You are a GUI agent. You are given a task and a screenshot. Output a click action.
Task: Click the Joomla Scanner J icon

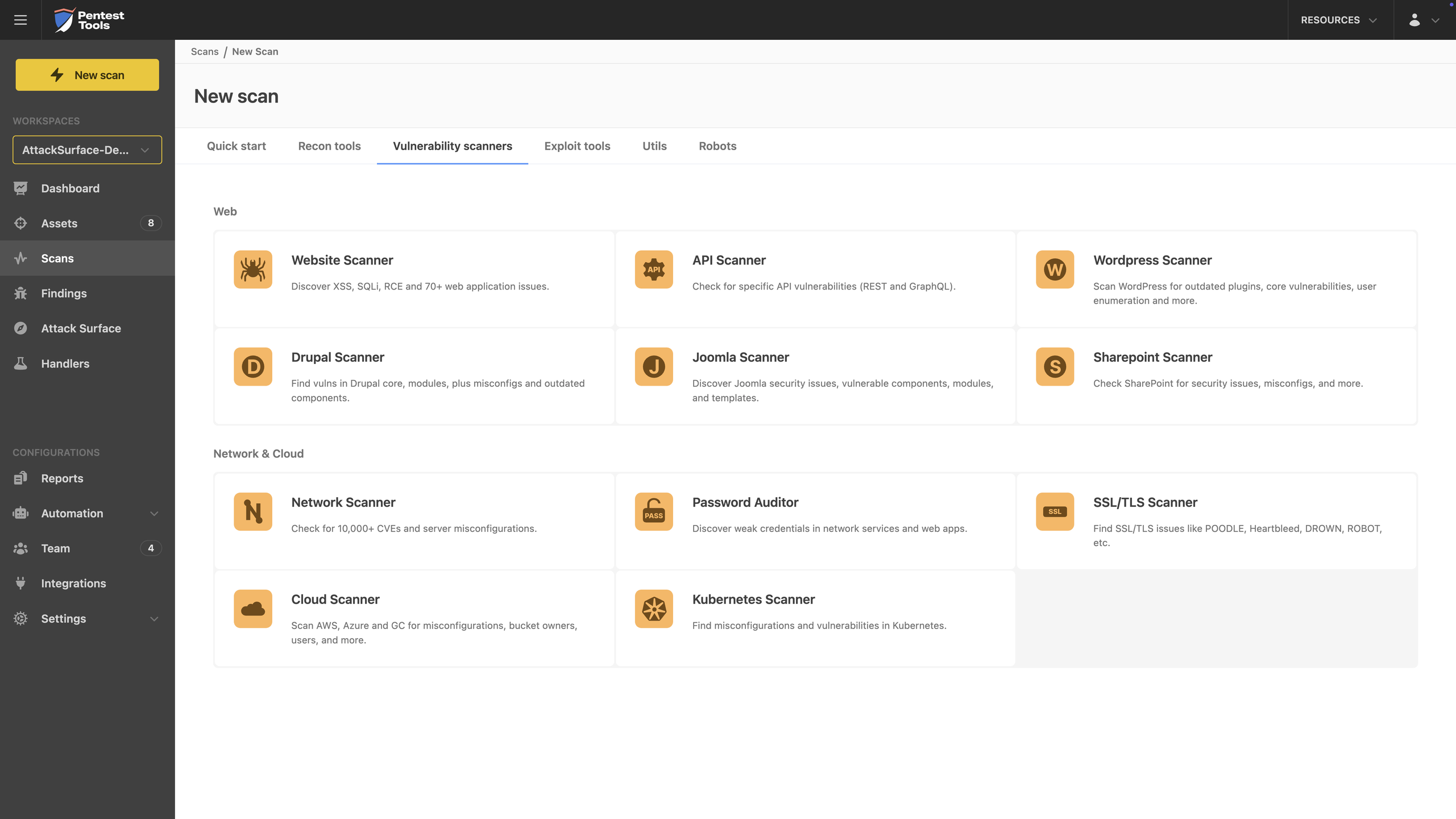point(654,367)
